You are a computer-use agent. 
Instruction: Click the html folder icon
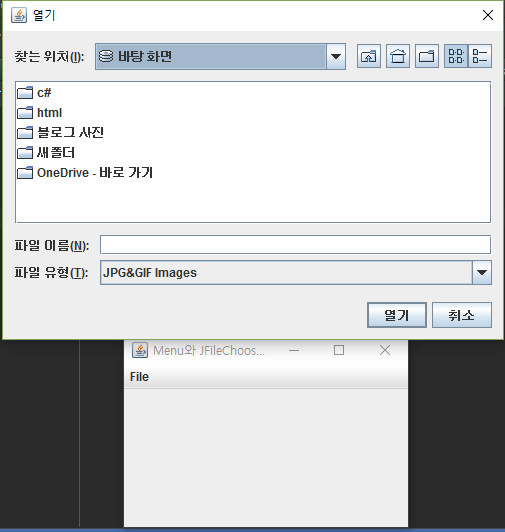(x=25, y=113)
